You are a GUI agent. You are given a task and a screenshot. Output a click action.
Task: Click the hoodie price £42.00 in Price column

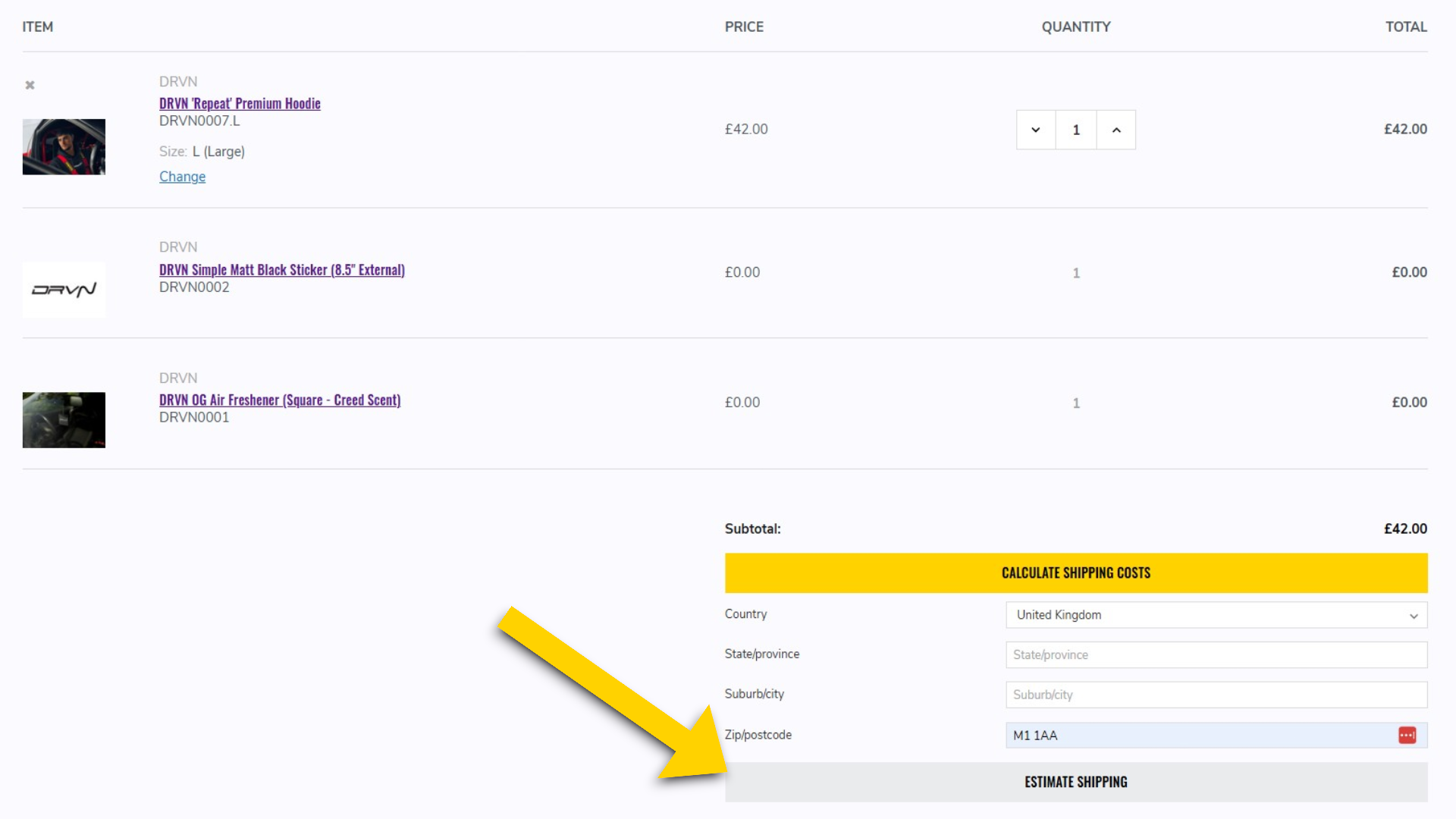[746, 129]
